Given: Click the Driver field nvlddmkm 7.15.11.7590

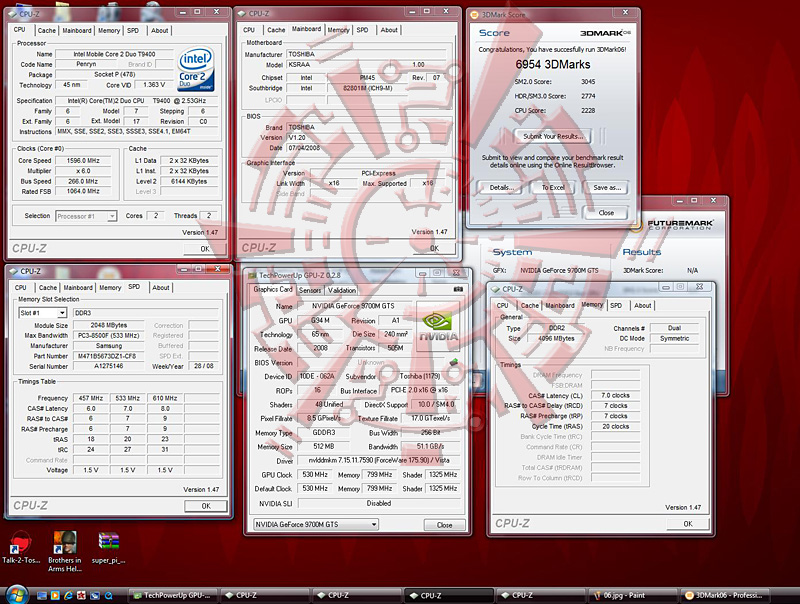Looking at the screenshot, I should (x=379, y=460).
